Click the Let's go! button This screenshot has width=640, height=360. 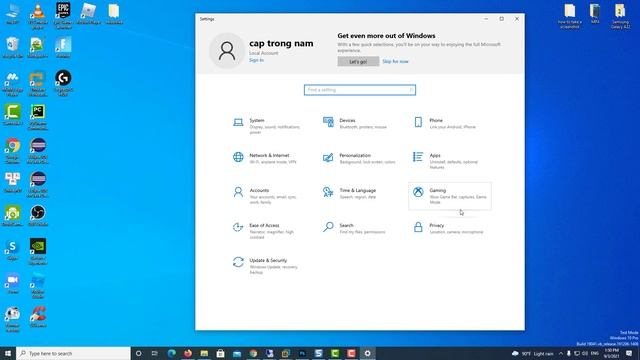pos(358,62)
